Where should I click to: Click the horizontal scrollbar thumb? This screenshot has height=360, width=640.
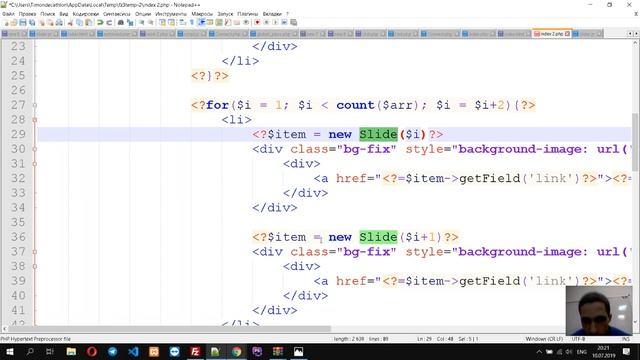click(170, 329)
